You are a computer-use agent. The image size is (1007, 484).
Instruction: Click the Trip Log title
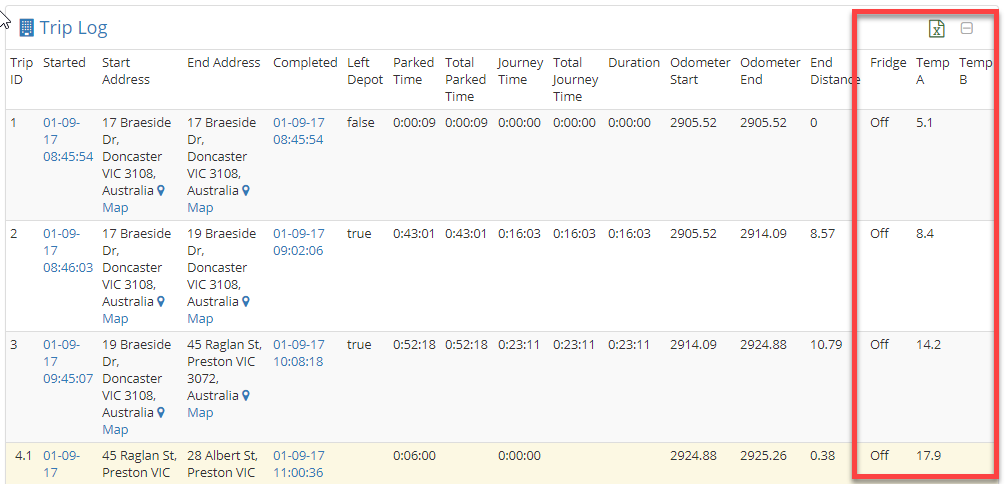[x=73, y=28]
